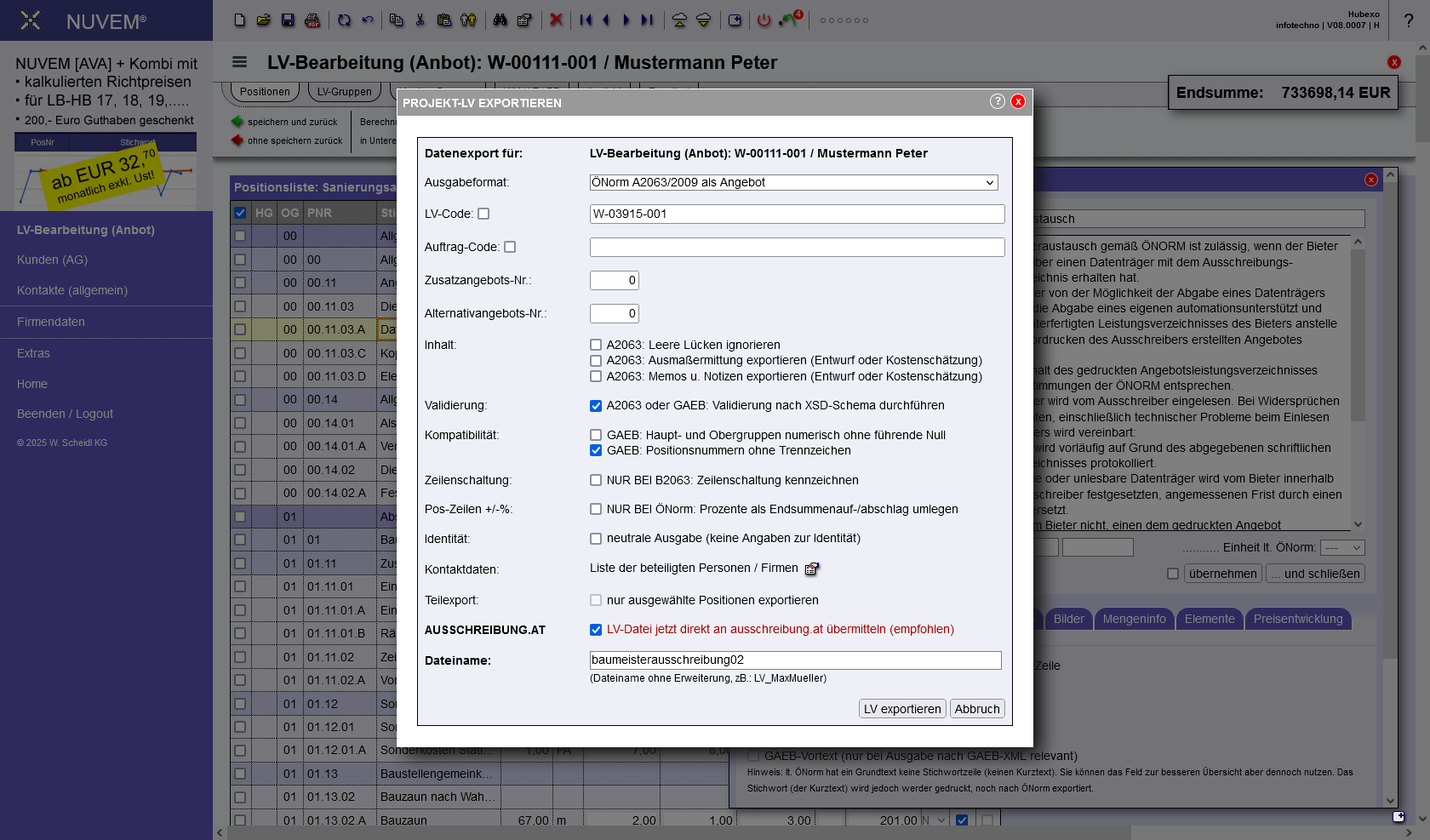1430x840 pixels.
Task: Open help question mark in top right corner
Action: click(x=1409, y=20)
